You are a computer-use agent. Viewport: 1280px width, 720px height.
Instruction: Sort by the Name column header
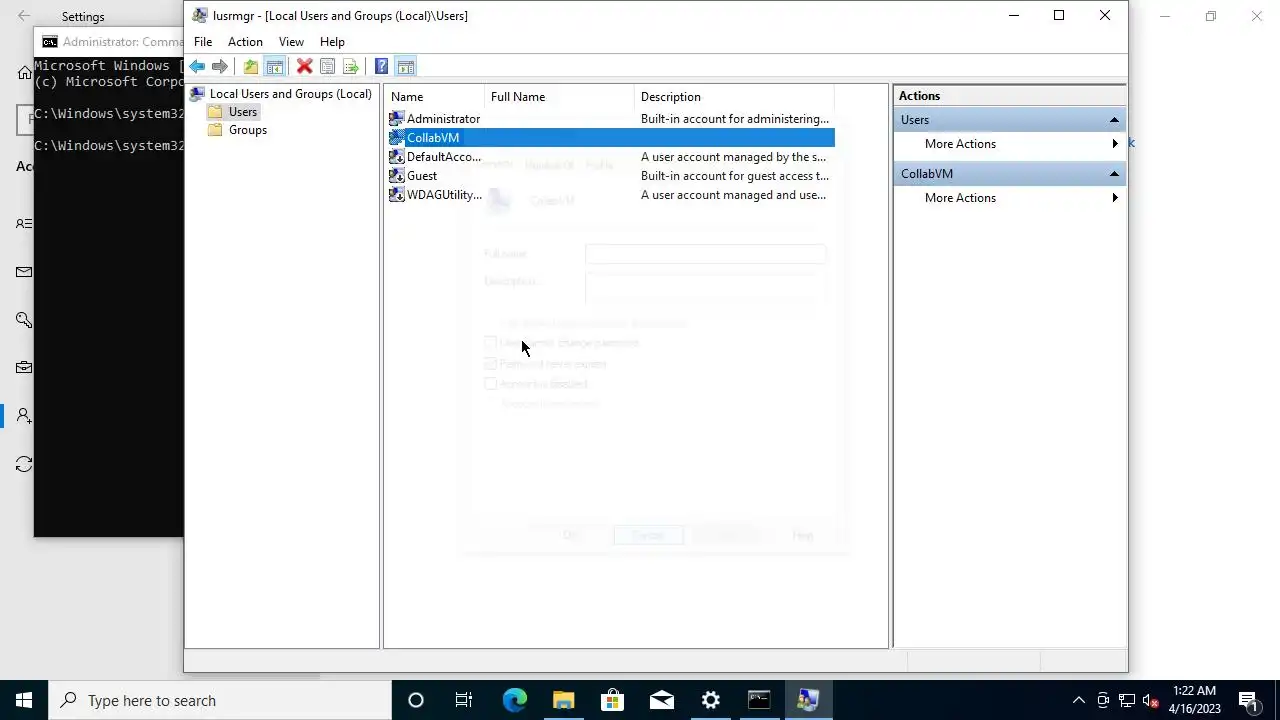pos(435,97)
